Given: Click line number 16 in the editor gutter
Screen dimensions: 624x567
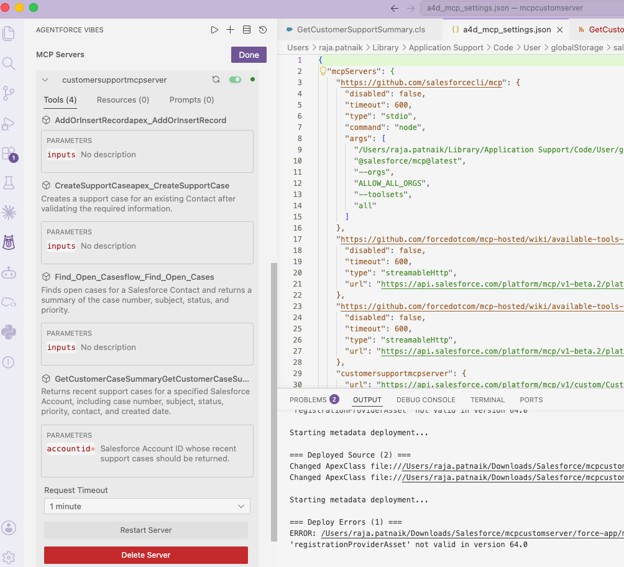Looking at the screenshot, I should pos(297,228).
